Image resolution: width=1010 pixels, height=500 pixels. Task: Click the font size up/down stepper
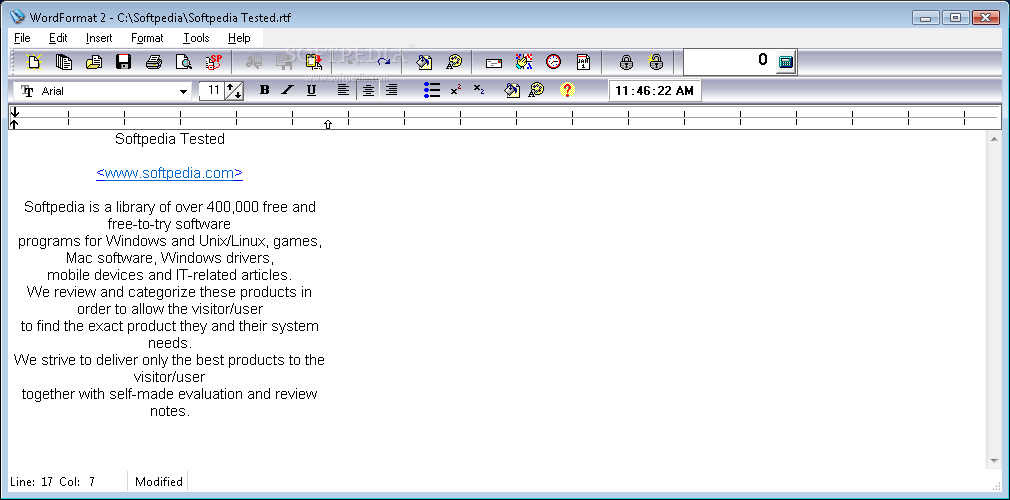pyautogui.click(x=234, y=91)
